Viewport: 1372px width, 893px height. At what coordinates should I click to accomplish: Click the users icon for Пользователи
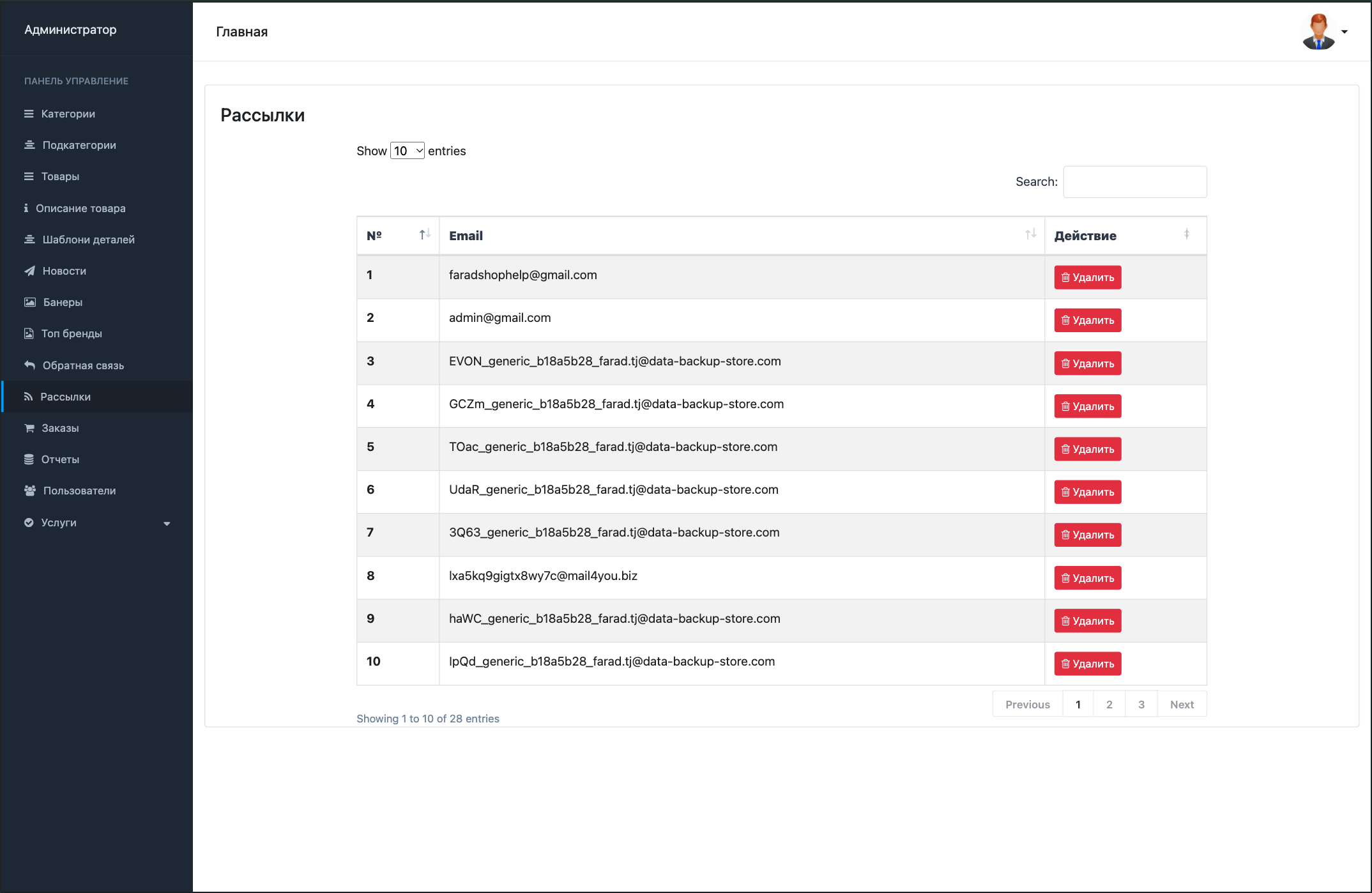pyautogui.click(x=30, y=491)
